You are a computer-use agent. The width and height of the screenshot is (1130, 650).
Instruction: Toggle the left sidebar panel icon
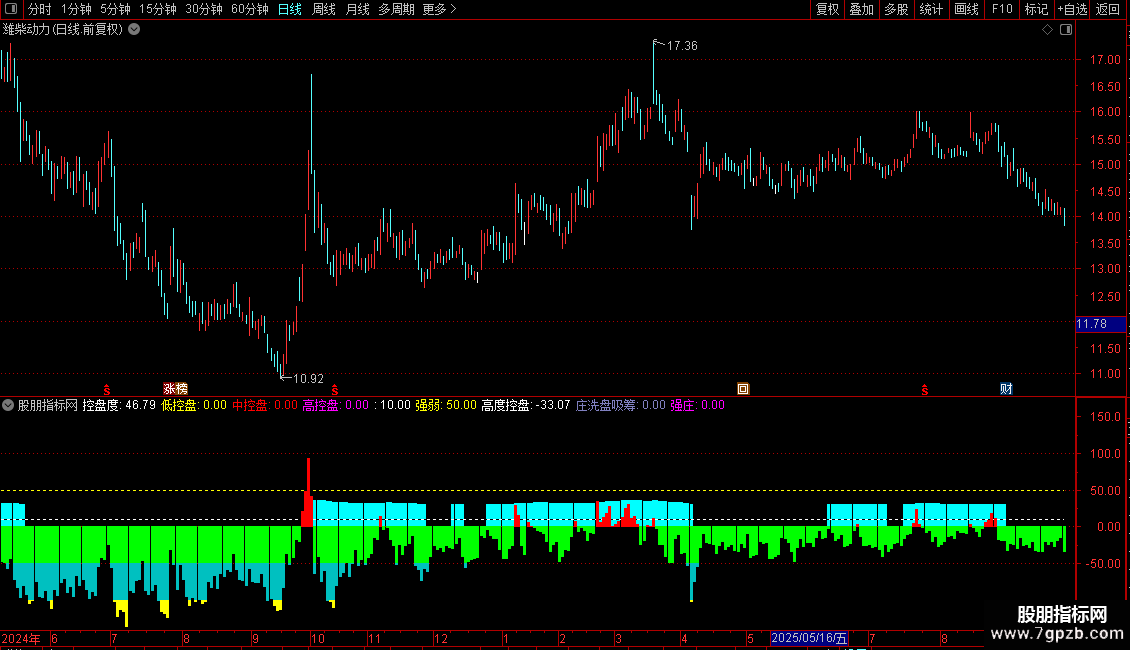10,9
